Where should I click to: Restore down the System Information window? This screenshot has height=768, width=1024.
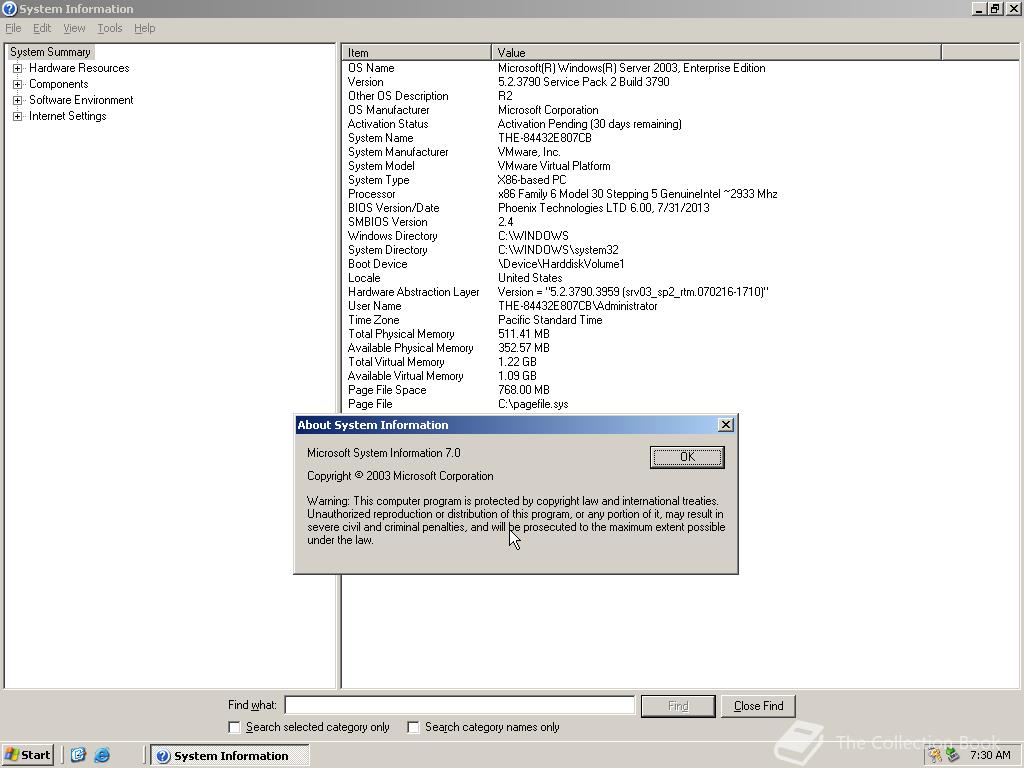[x=995, y=8]
